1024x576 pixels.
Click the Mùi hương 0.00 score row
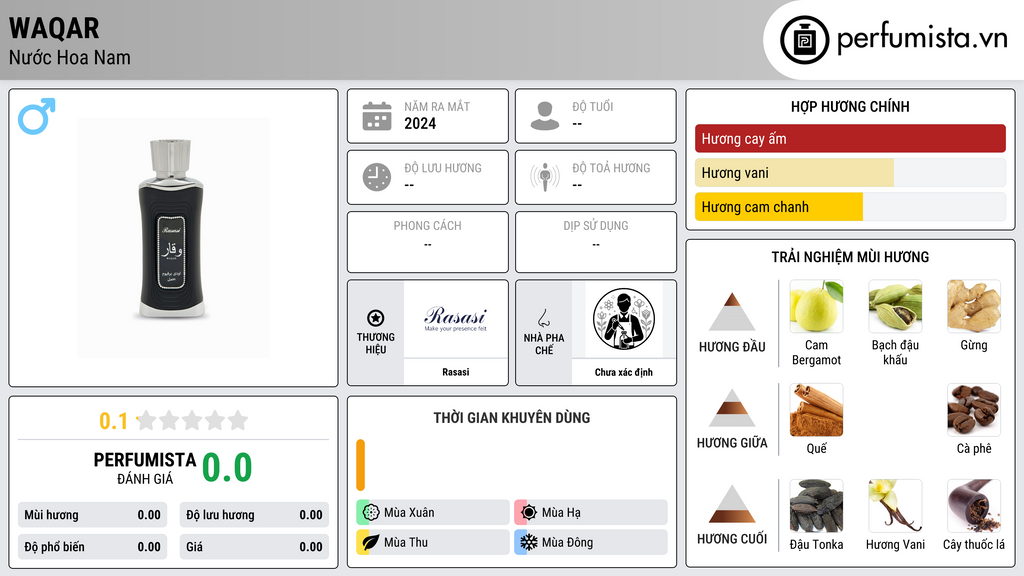click(93, 515)
